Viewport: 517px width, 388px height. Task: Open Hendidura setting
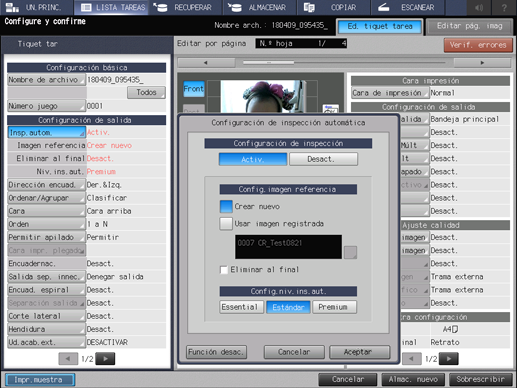point(46,329)
